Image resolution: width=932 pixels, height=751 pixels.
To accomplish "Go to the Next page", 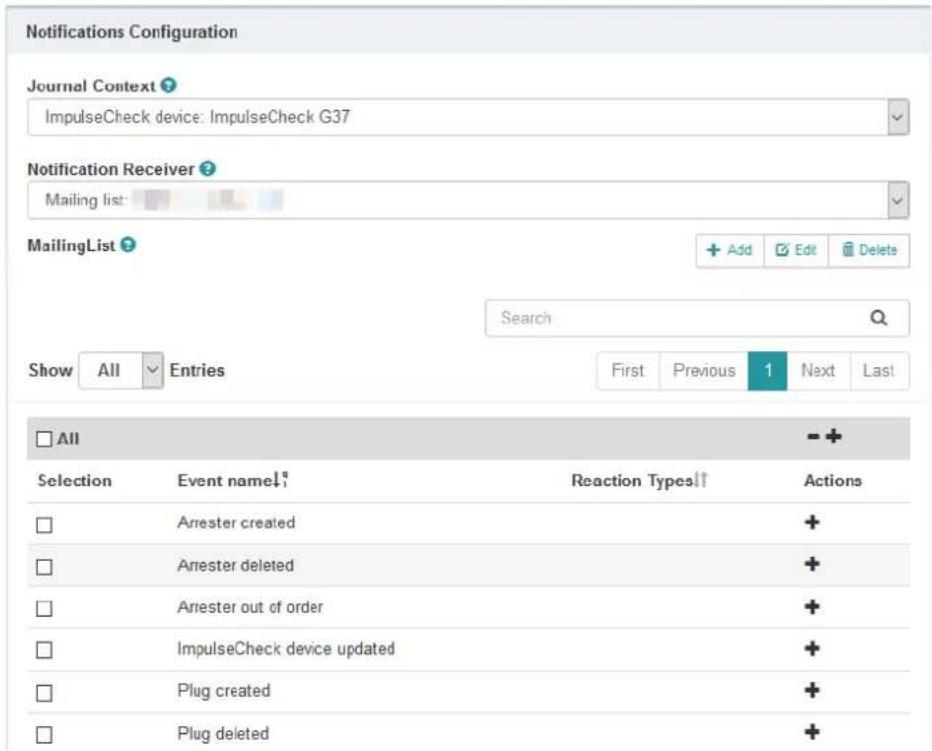I will coord(818,371).
